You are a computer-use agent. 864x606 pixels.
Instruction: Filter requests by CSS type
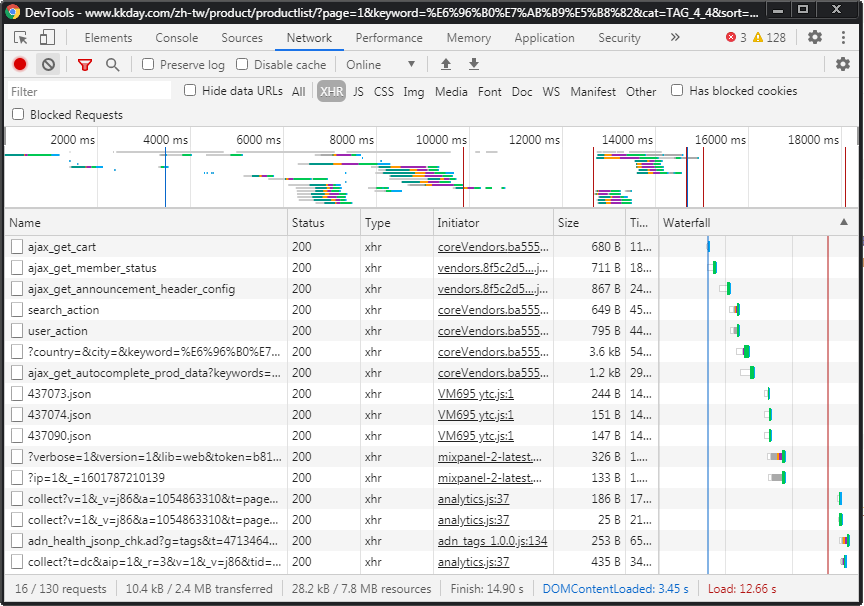[384, 91]
